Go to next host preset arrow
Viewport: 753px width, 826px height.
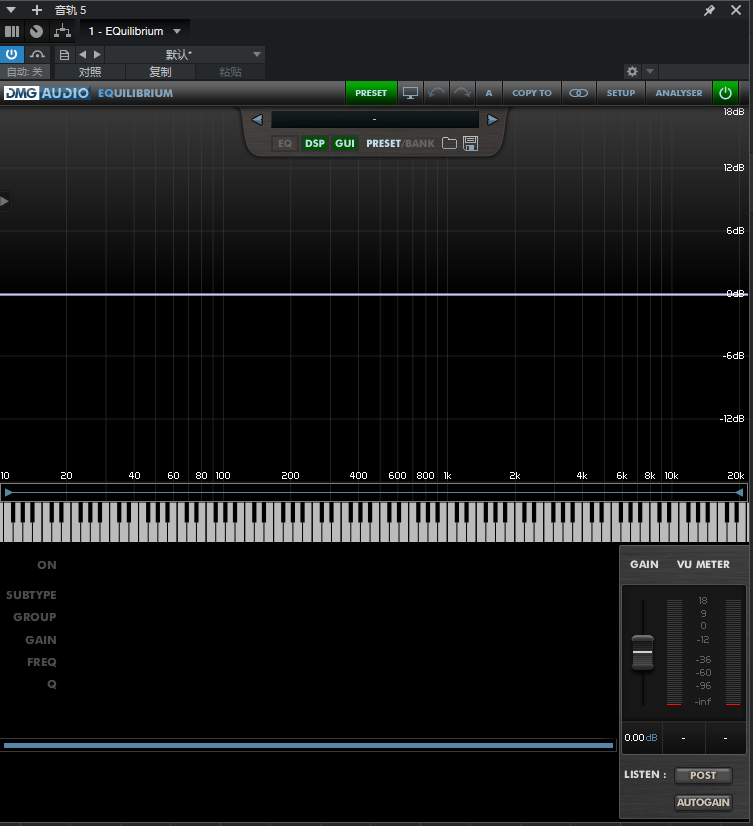click(97, 54)
